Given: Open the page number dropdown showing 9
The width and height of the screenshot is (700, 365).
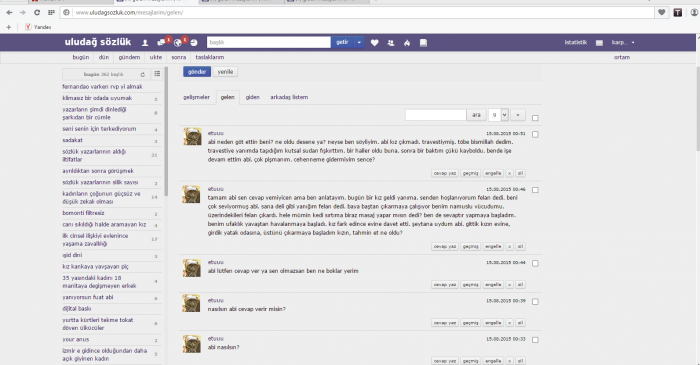Looking at the screenshot, I should pyautogui.click(x=498, y=115).
